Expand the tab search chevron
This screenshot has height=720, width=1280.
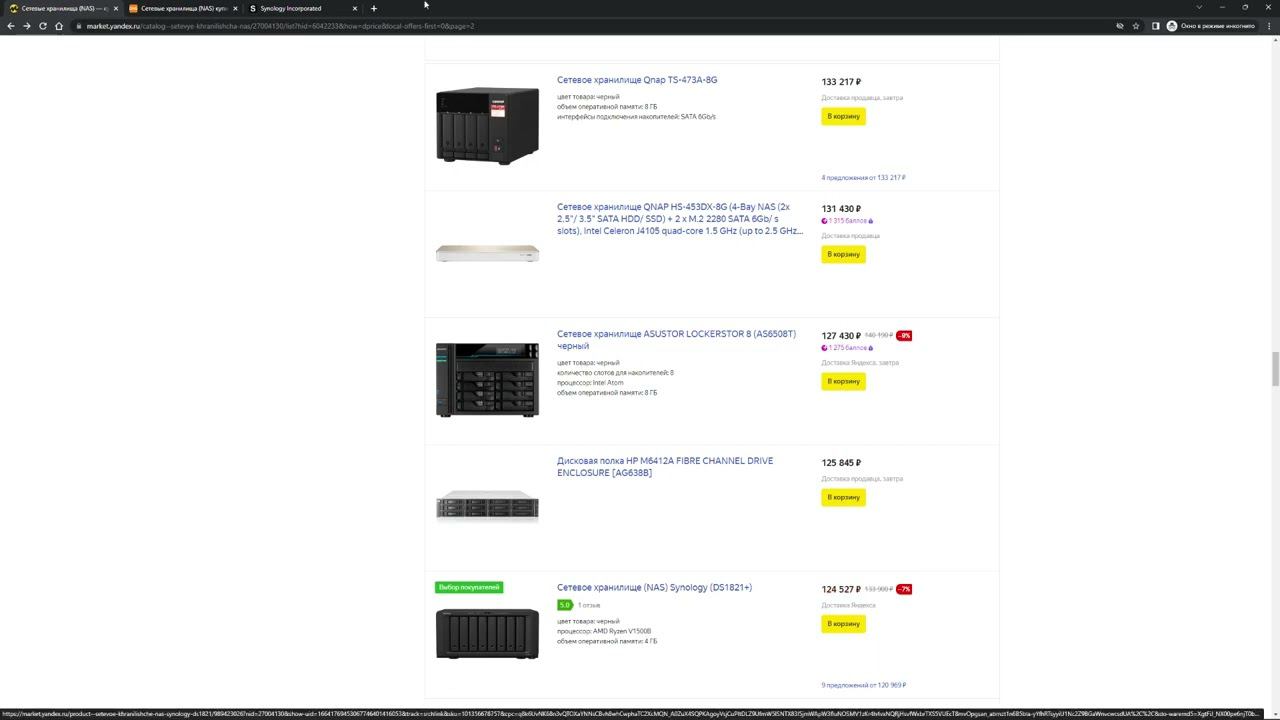click(x=1199, y=8)
